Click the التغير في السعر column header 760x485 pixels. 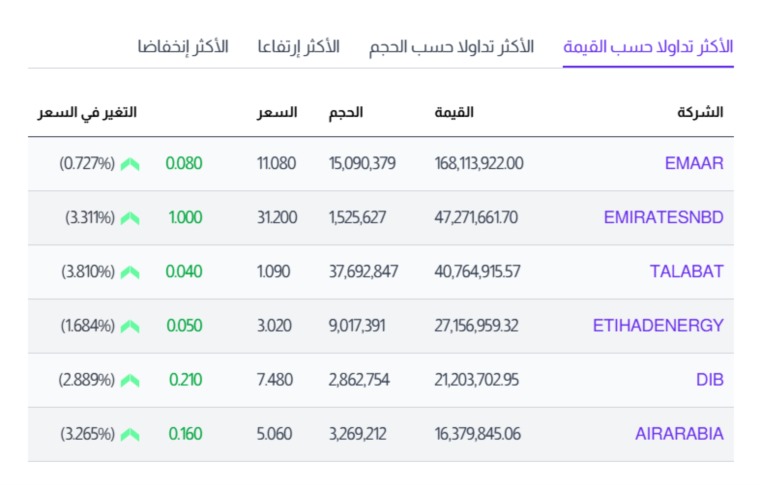[x=87, y=112]
